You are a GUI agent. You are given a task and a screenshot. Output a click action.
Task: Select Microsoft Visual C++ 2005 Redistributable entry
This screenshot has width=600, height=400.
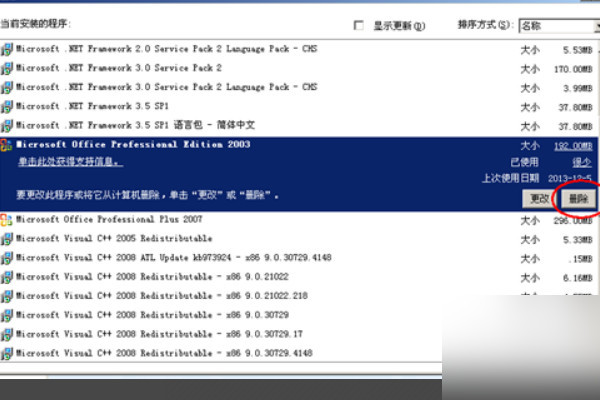(114, 238)
